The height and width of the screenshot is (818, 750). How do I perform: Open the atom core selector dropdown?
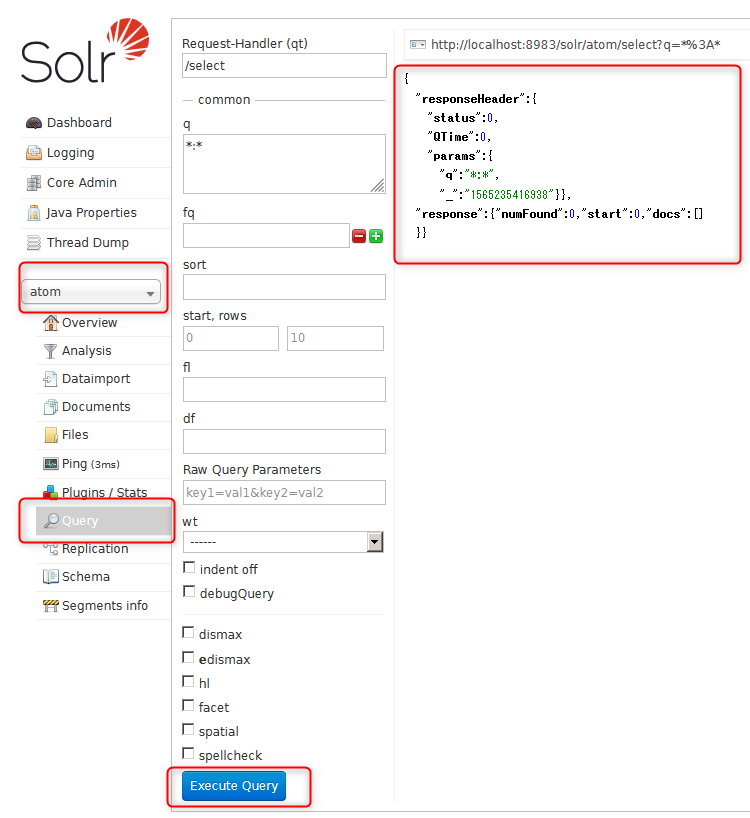(x=91, y=292)
